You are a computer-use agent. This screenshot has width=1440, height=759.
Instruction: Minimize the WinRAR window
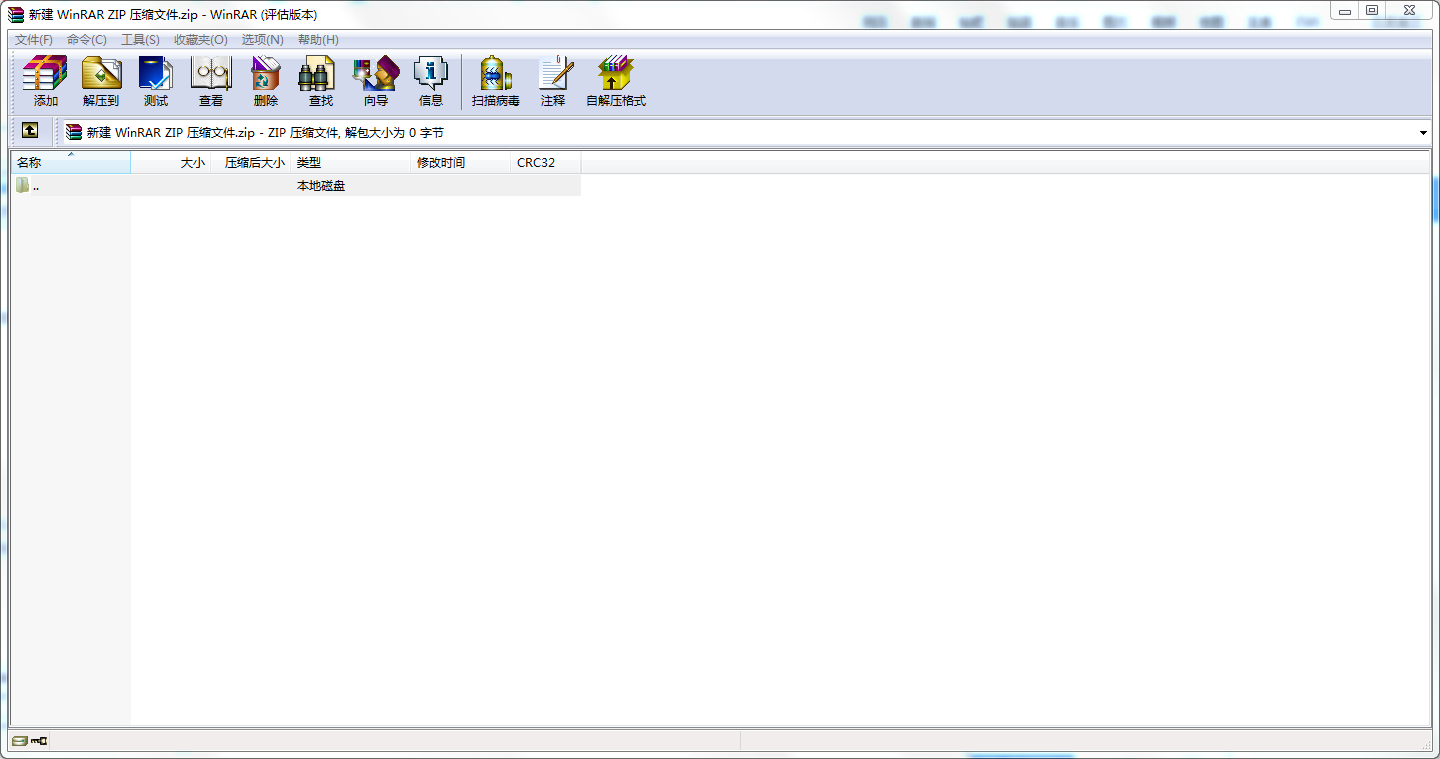[1345, 11]
